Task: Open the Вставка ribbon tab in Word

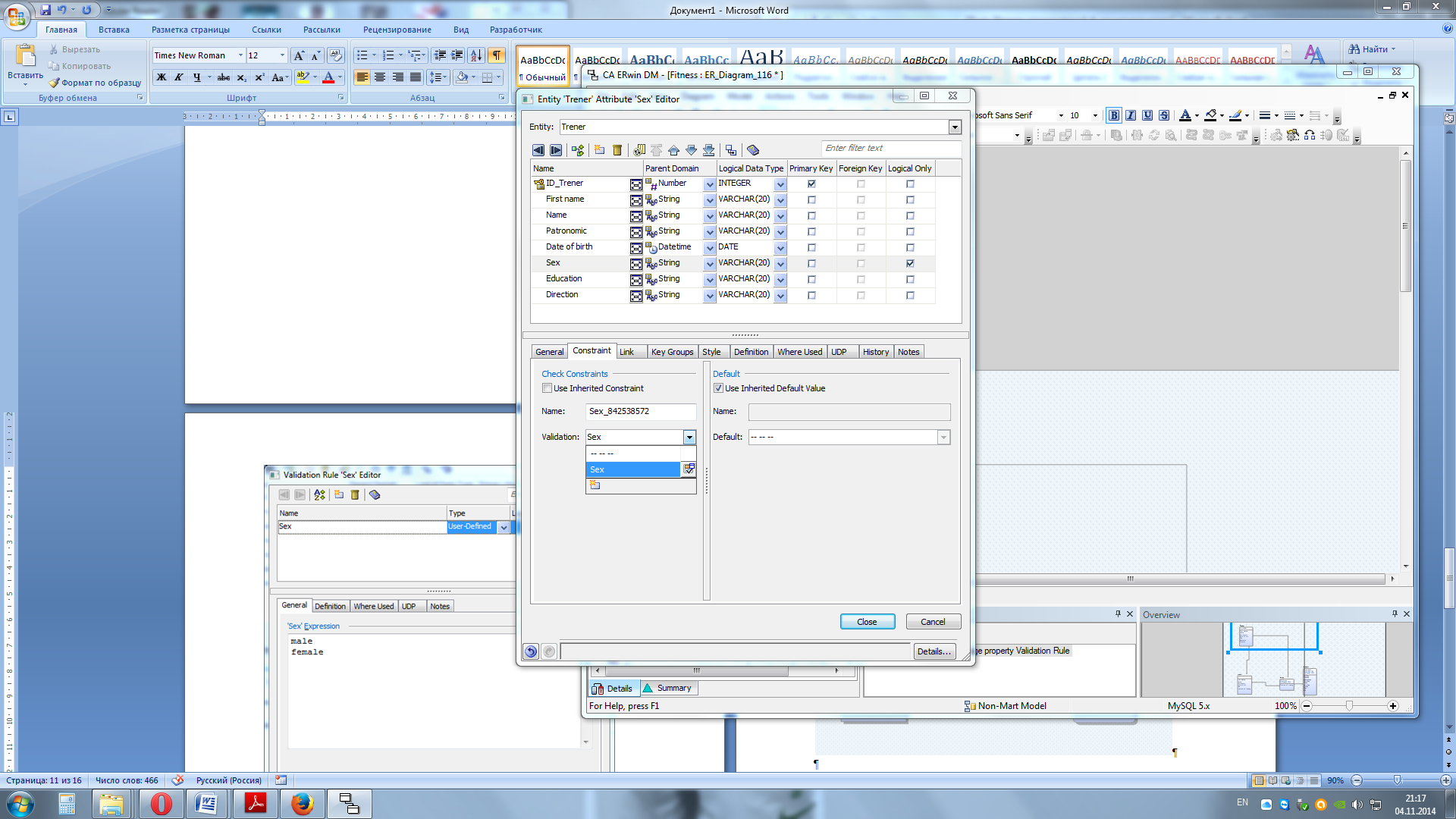Action: (114, 30)
